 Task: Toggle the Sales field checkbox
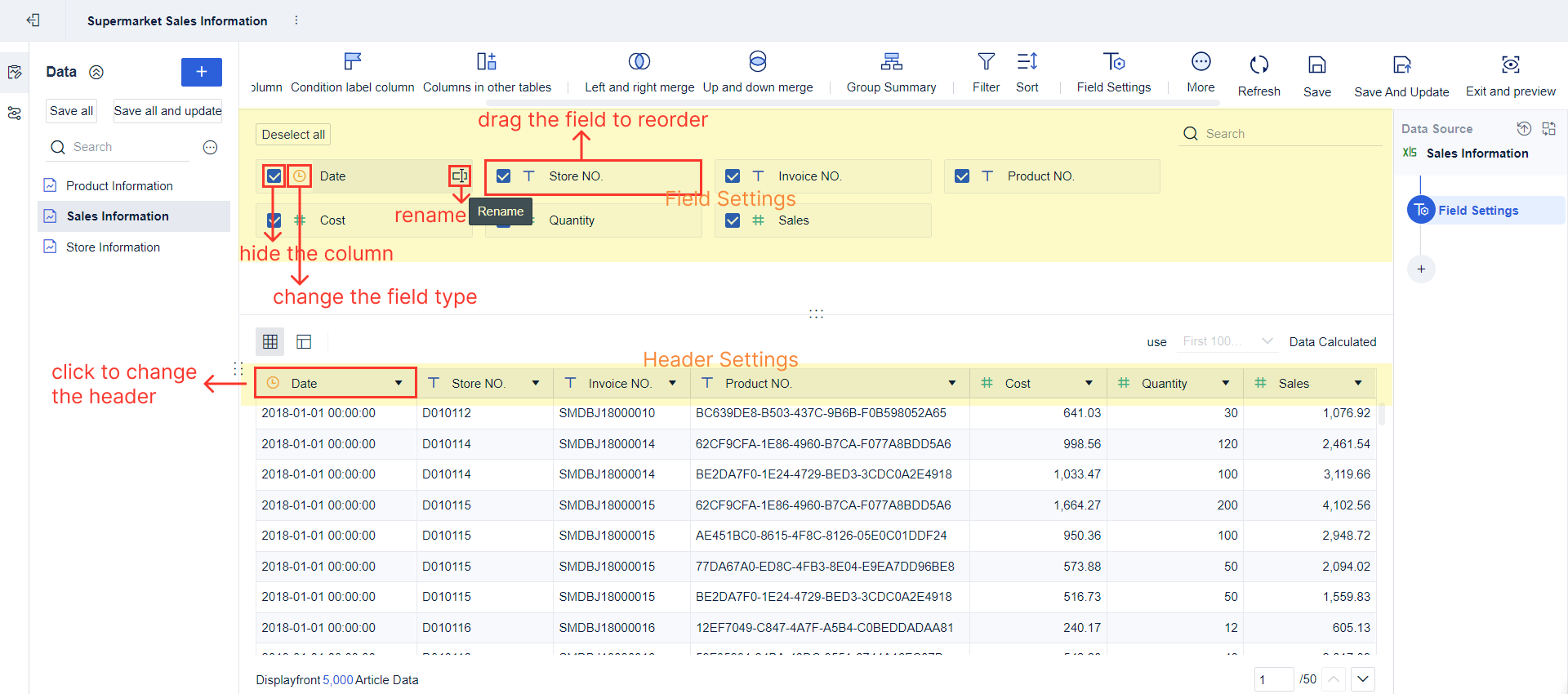pos(733,220)
